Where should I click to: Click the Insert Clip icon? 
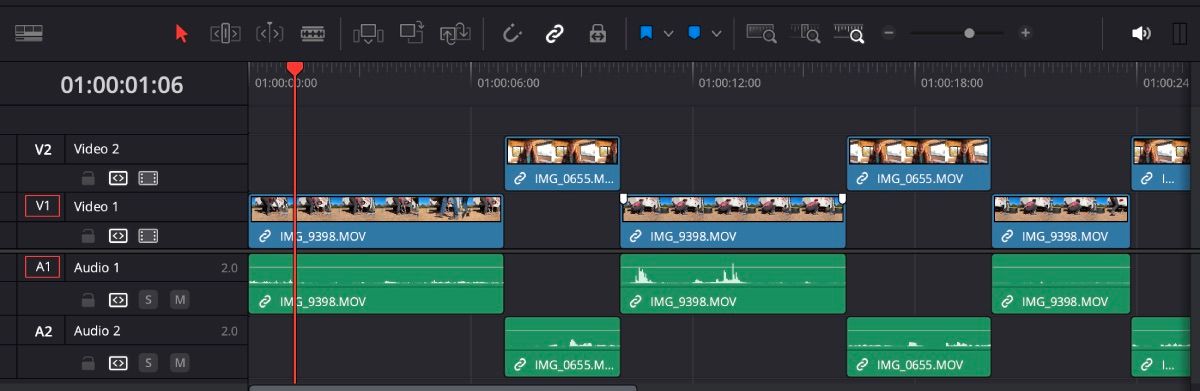(x=369, y=33)
